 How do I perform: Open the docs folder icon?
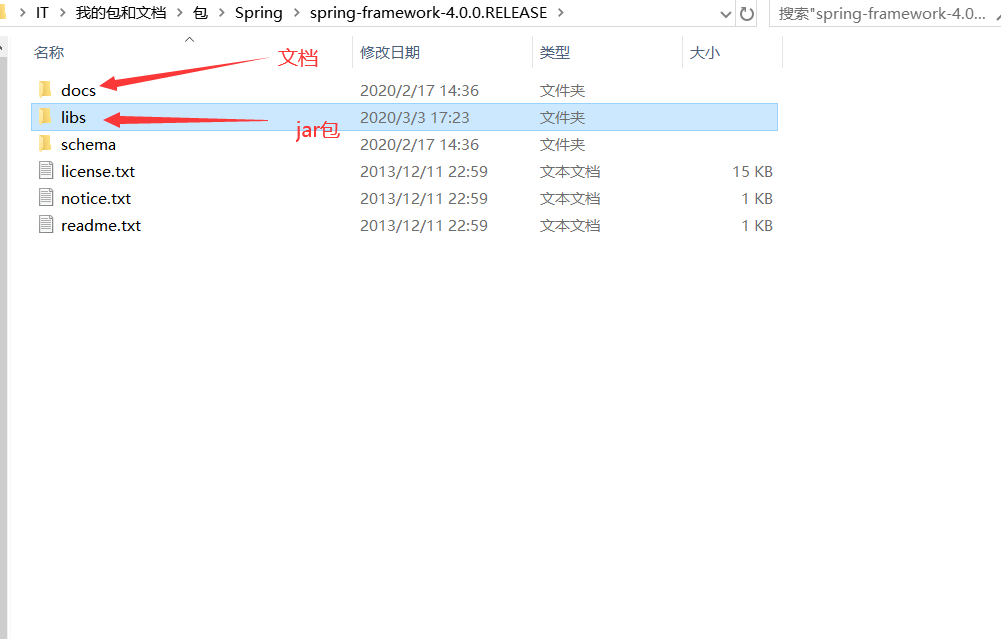45,89
